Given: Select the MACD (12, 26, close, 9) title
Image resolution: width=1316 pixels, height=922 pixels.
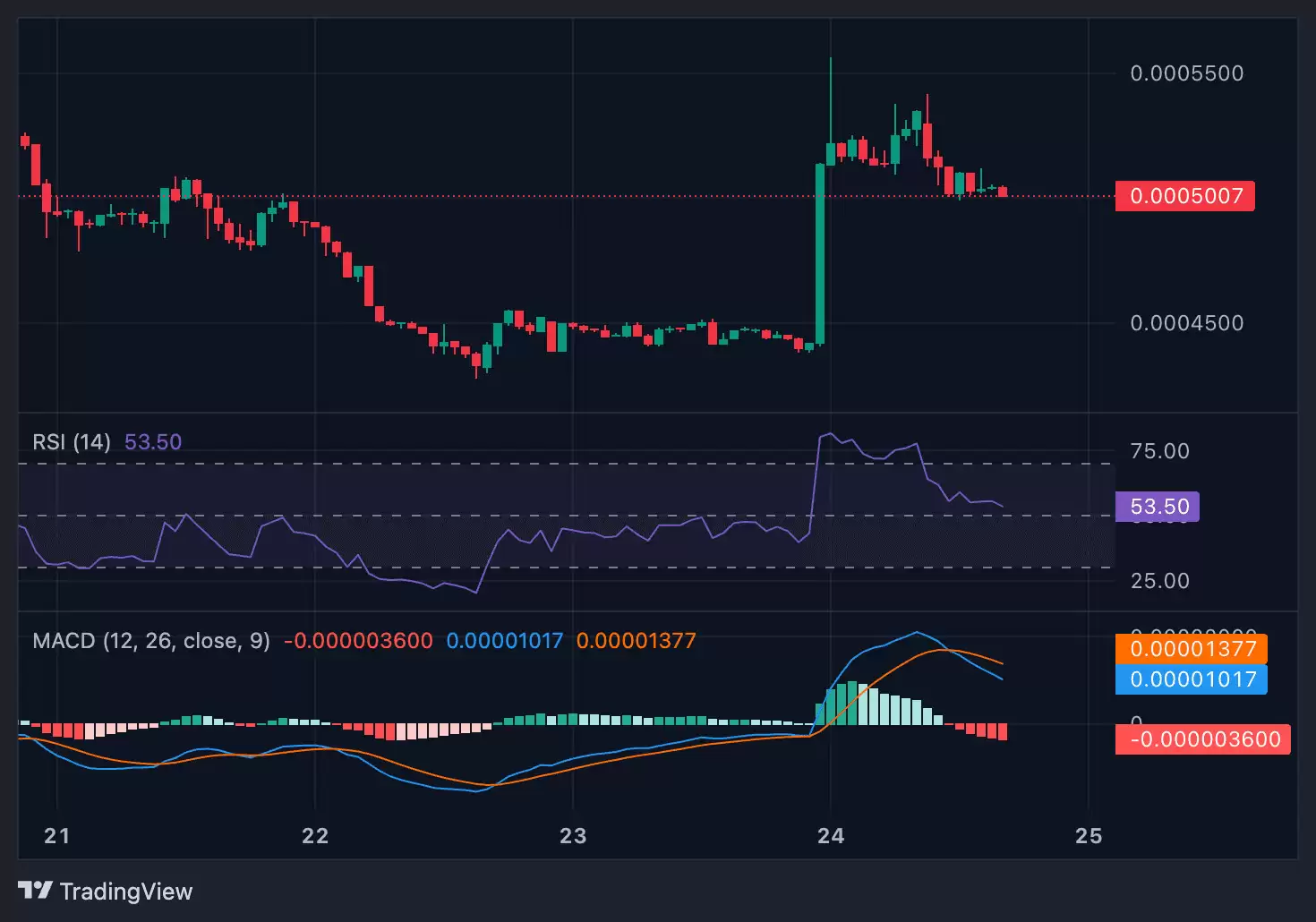Looking at the screenshot, I should pyautogui.click(x=151, y=641).
